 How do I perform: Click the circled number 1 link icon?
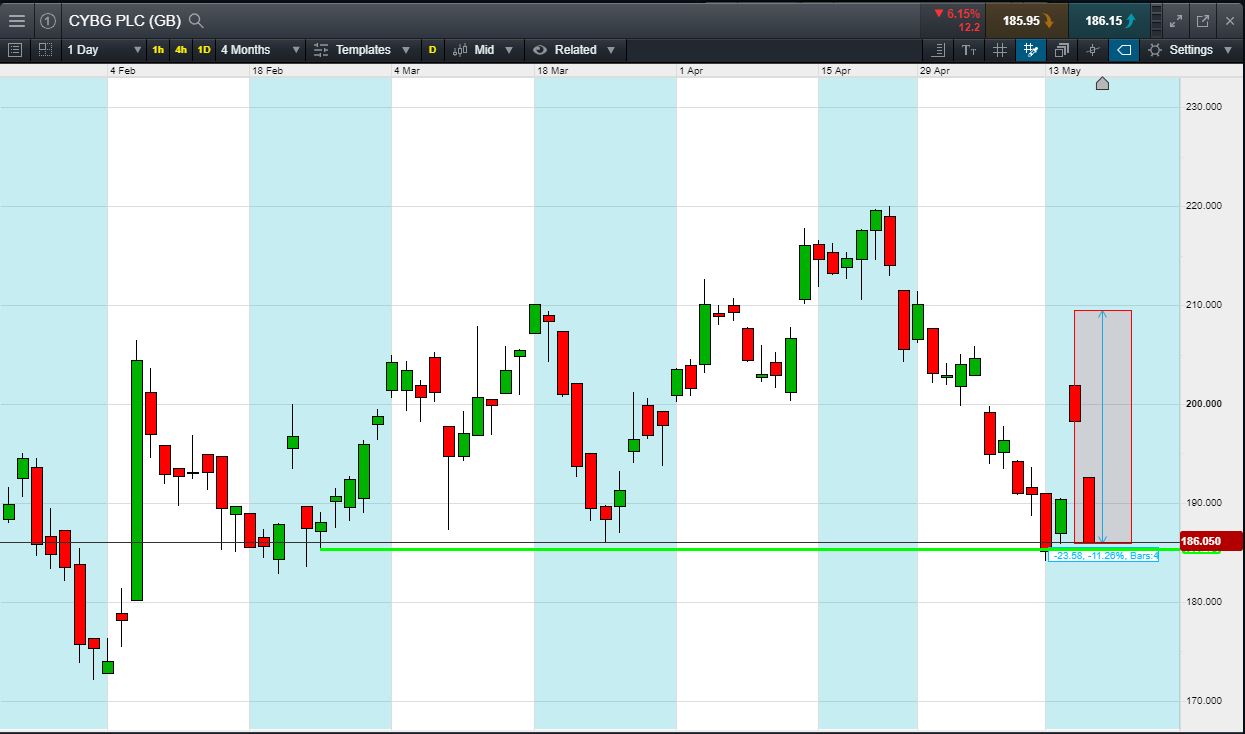(48, 20)
